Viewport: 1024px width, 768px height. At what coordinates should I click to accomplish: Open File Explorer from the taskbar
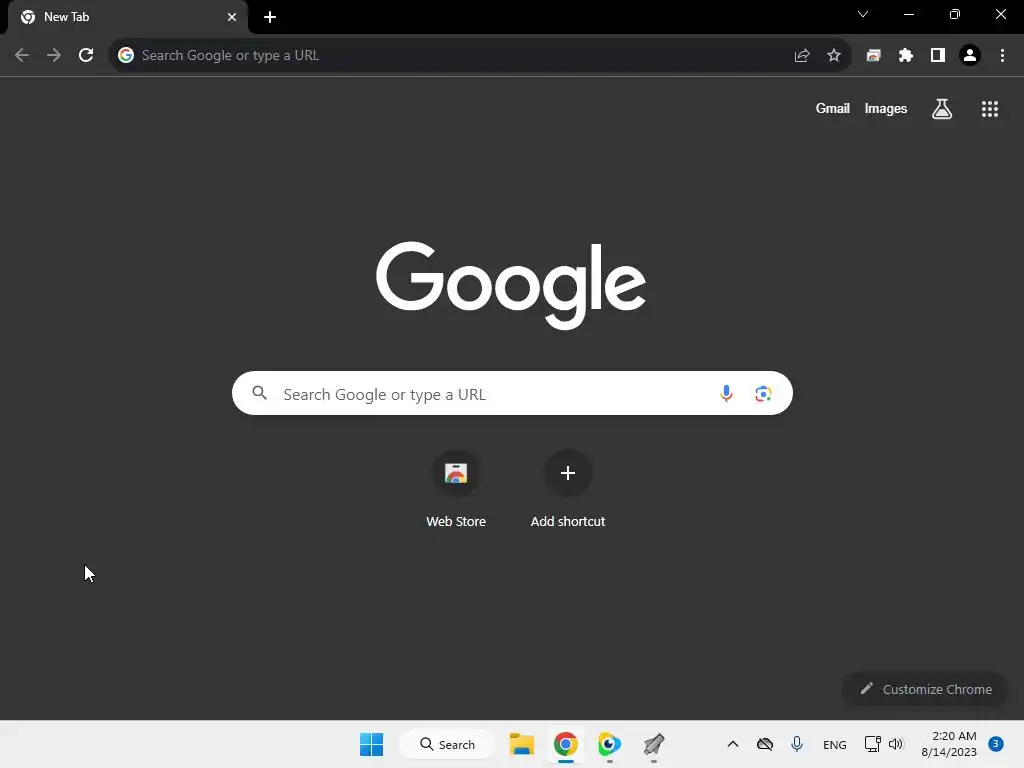(x=522, y=744)
